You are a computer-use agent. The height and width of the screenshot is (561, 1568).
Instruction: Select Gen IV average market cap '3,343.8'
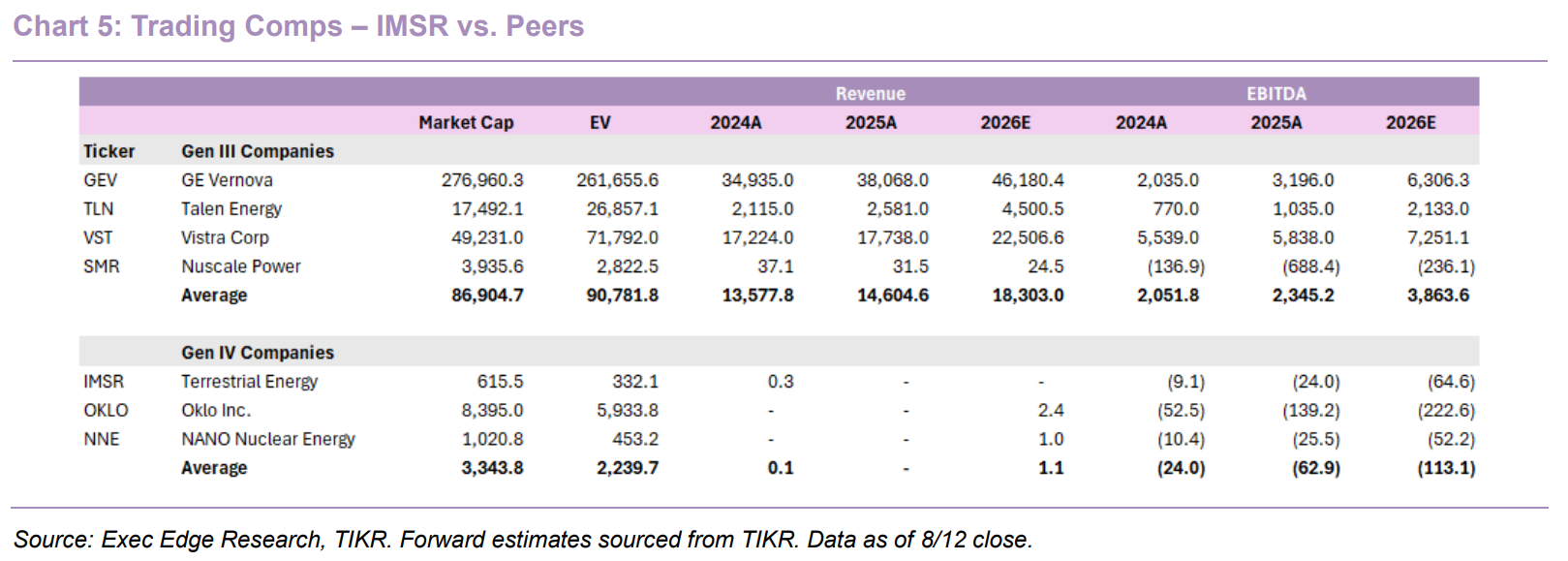coord(492,468)
